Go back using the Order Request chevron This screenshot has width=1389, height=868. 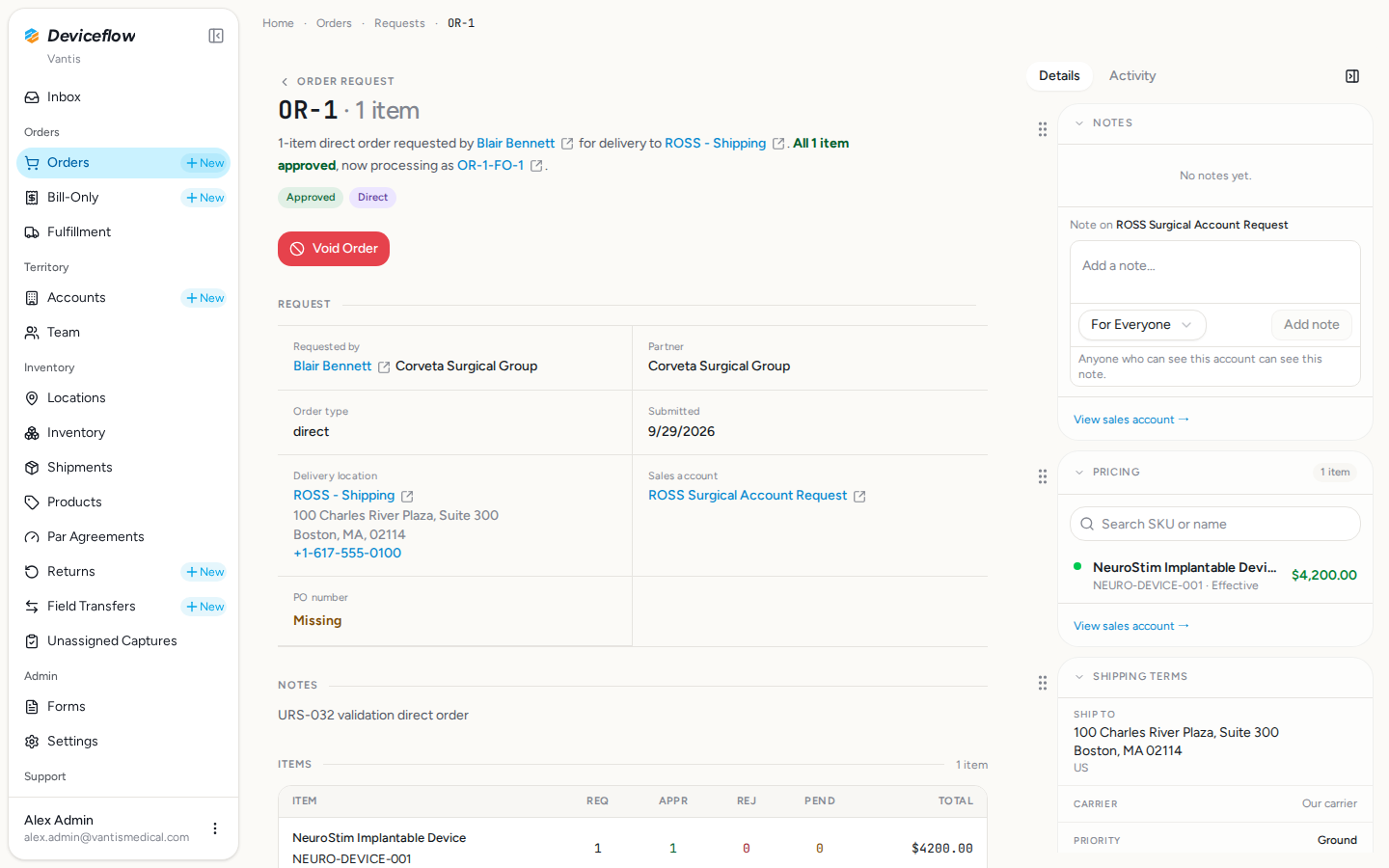pos(285,82)
